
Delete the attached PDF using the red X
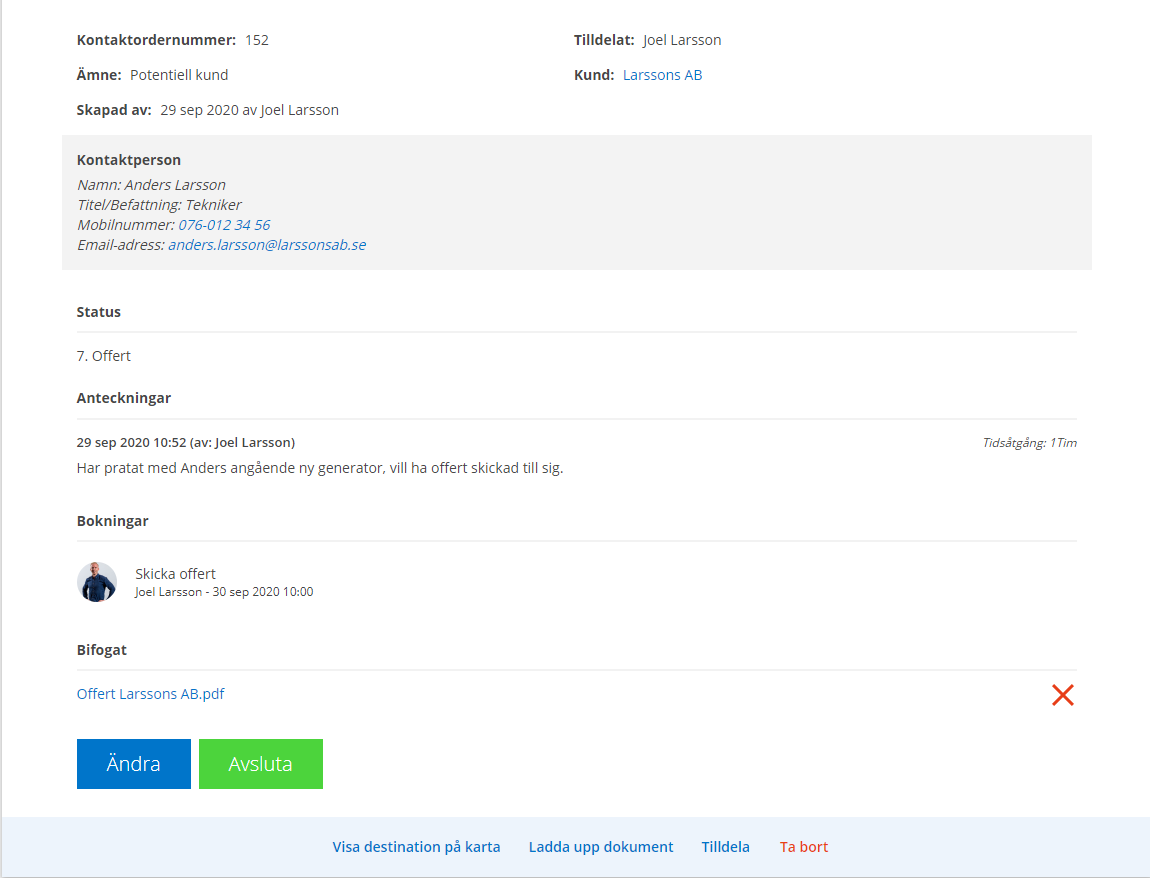point(1062,695)
